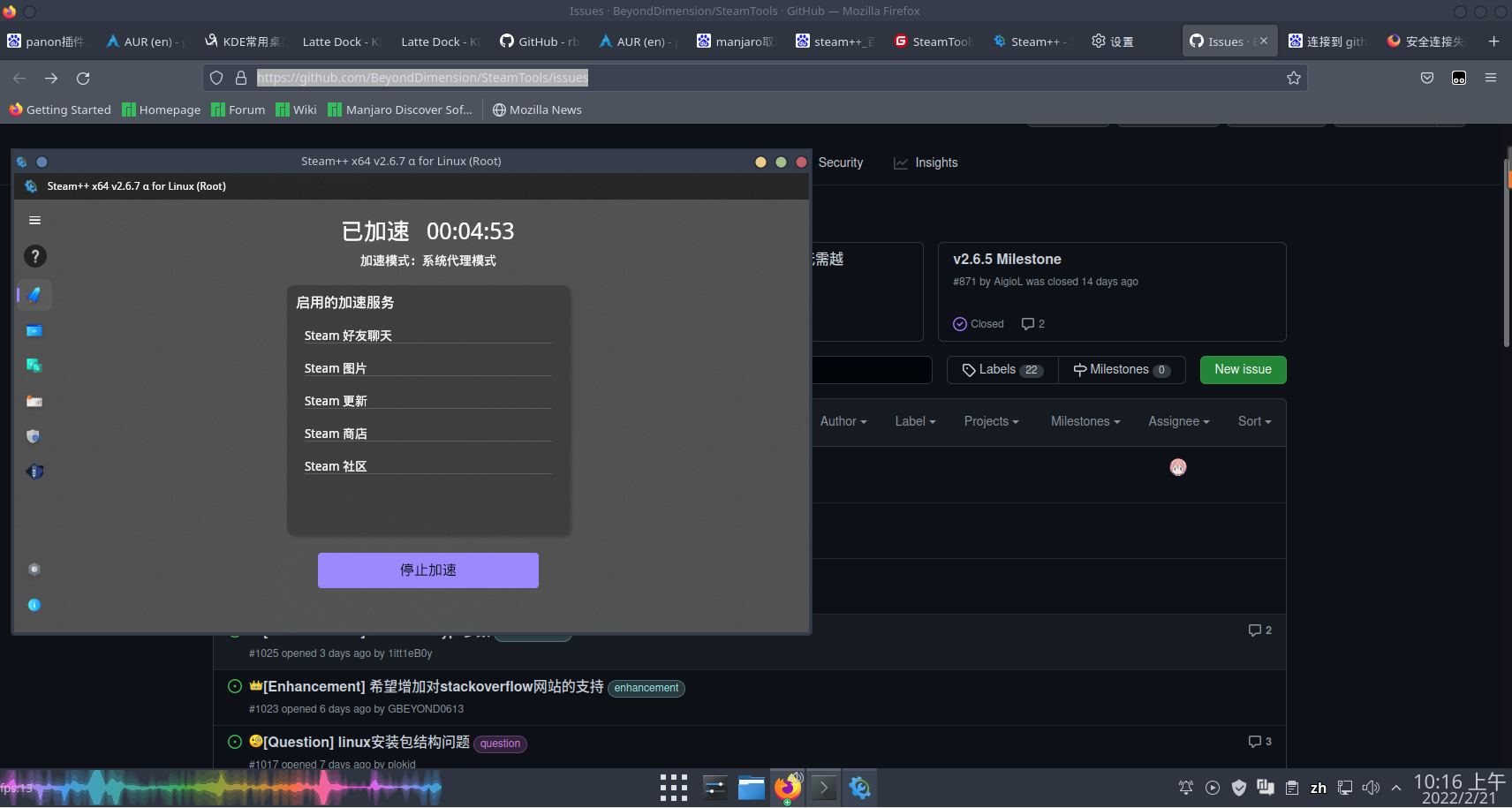Click the Steam++ title bar pin button

click(x=42, y=162)
